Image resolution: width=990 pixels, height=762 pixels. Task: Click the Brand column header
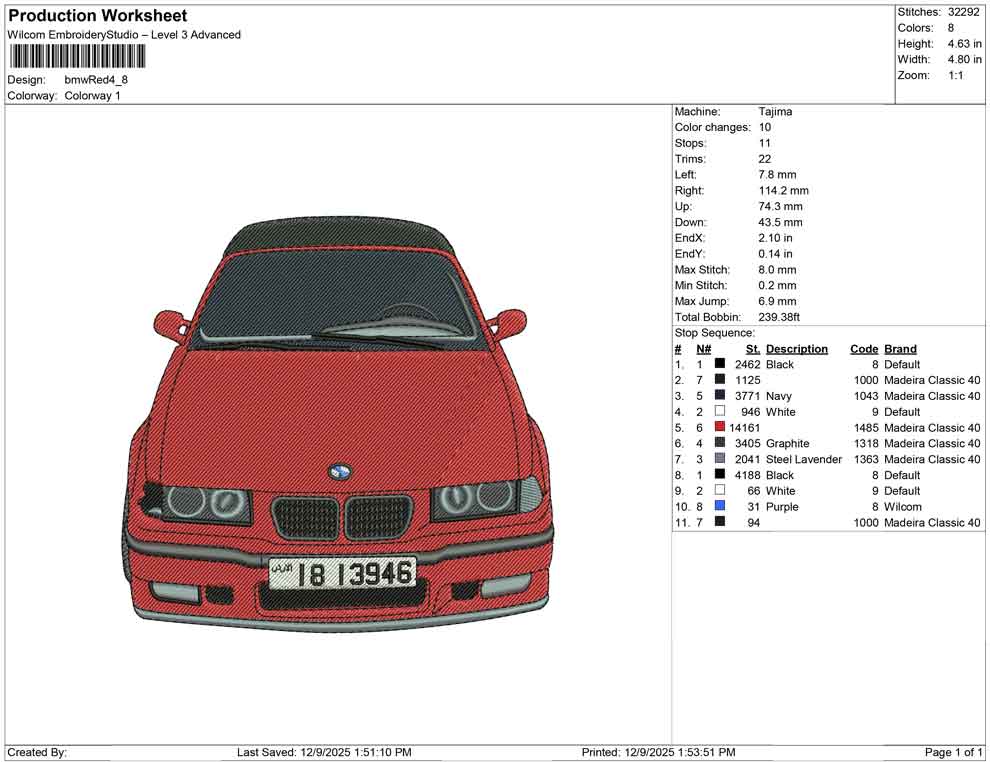tap(898, 348)
